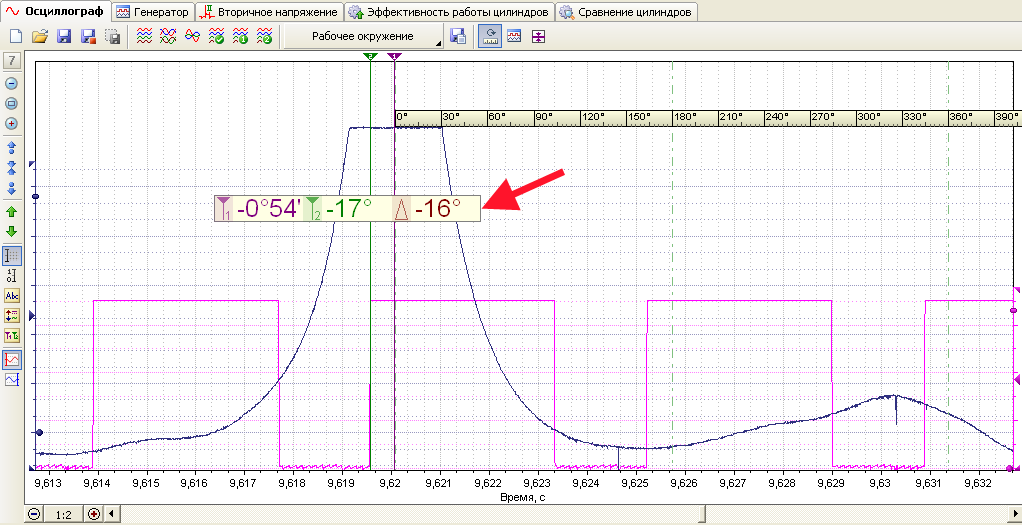Open the Рабочее окружение dropdown
The height and width of the screenshot is (525, 1022).
(363, 37)
